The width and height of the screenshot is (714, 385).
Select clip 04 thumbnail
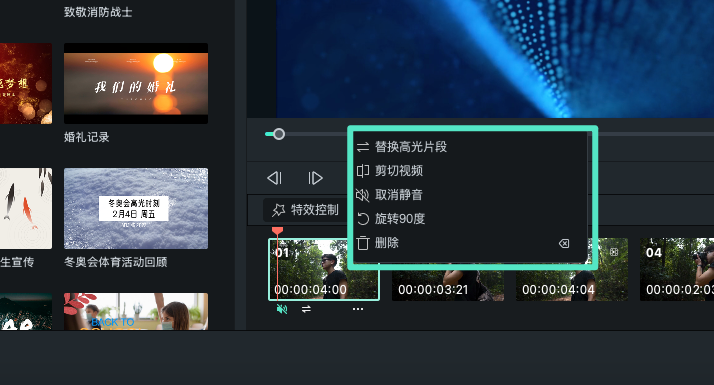click(x=677, y=269)
